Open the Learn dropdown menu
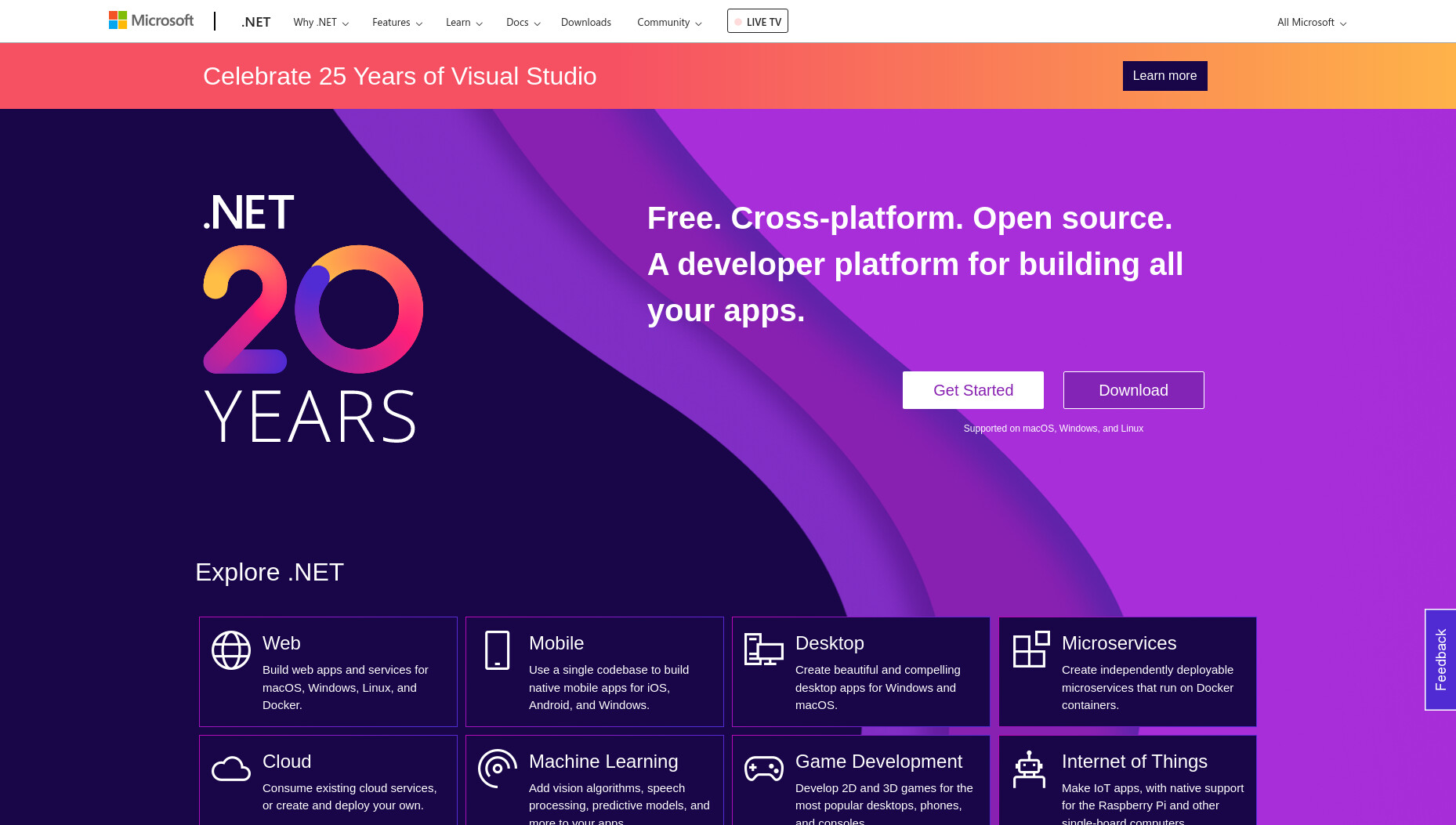 coord(464,22)
